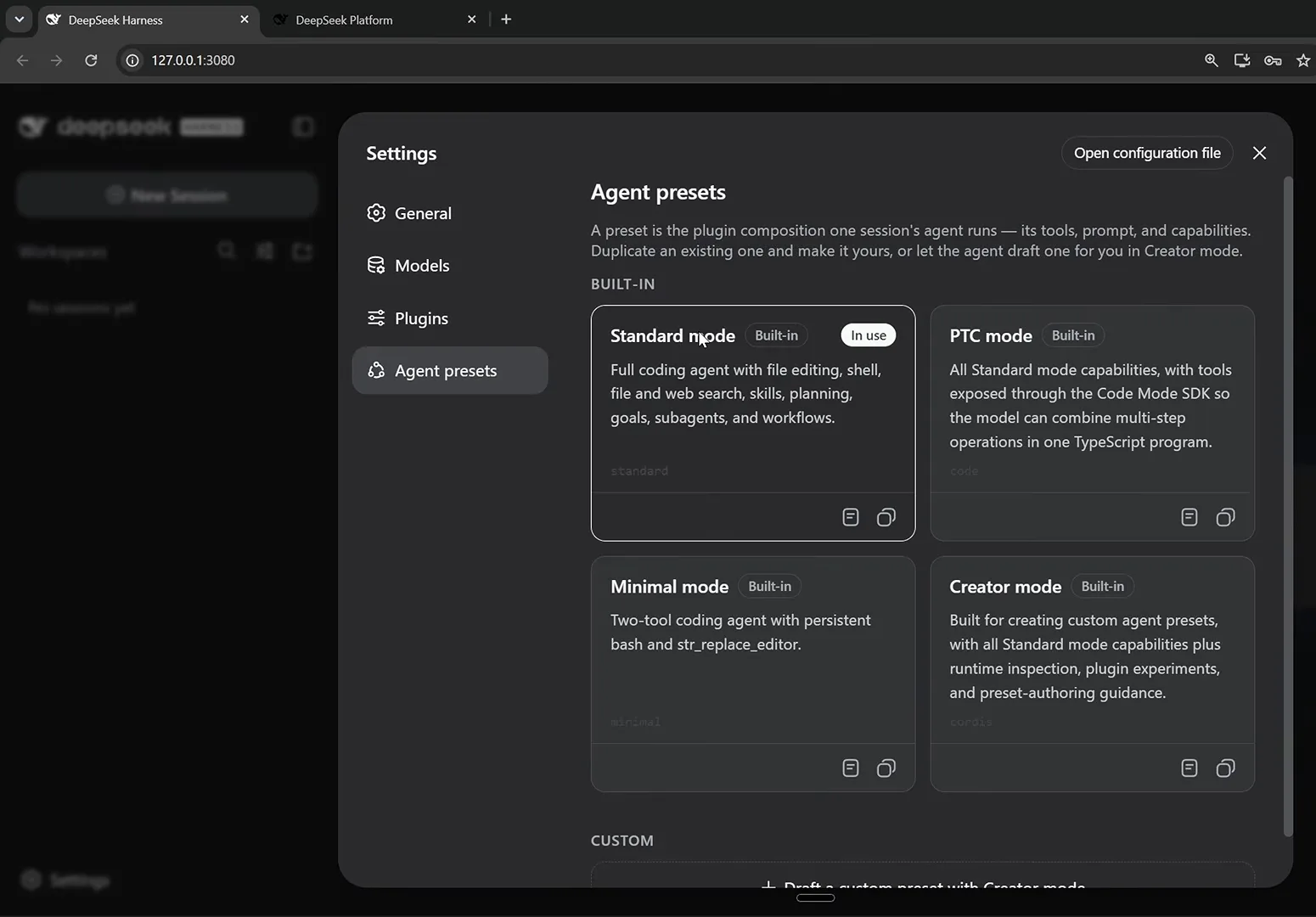Viewport: 1316px width, 917px height.
Task: View details icon on Minimal mode card
Action: pyautogui.click(x=851, y=768)
